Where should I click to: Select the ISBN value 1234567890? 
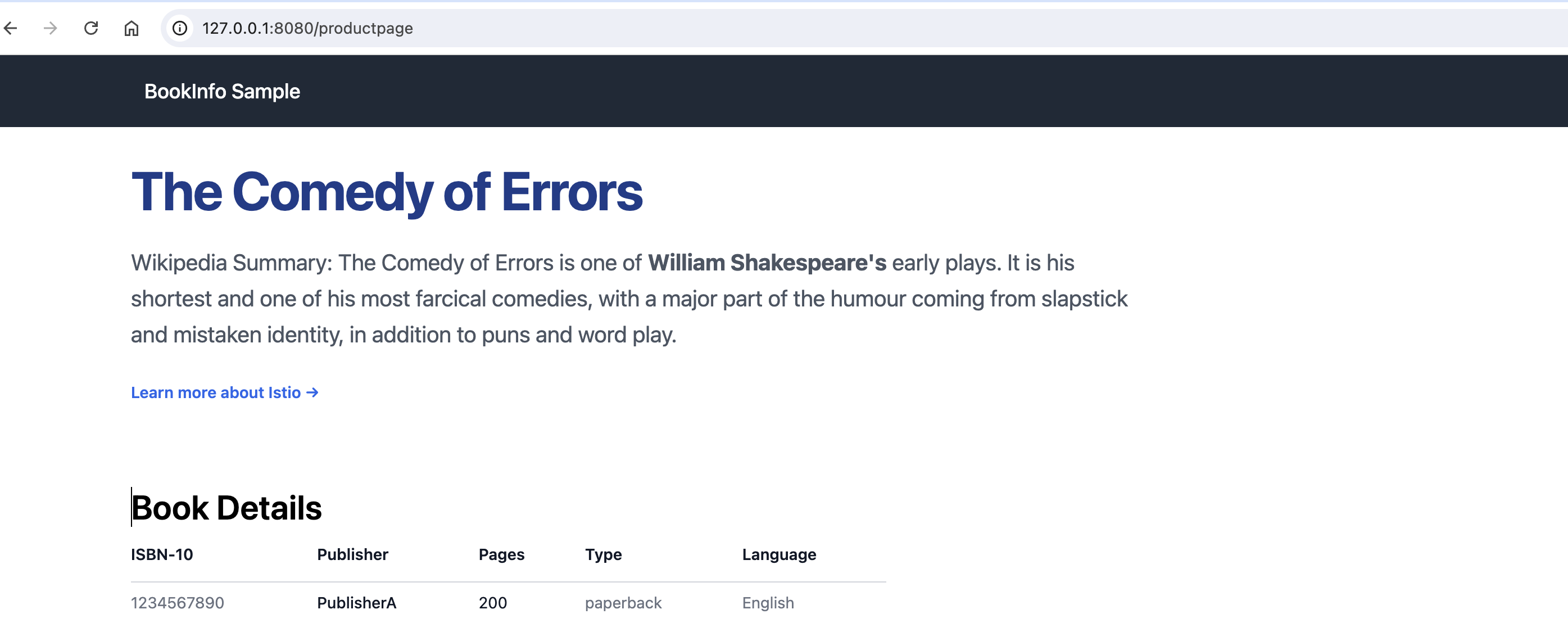178,603
